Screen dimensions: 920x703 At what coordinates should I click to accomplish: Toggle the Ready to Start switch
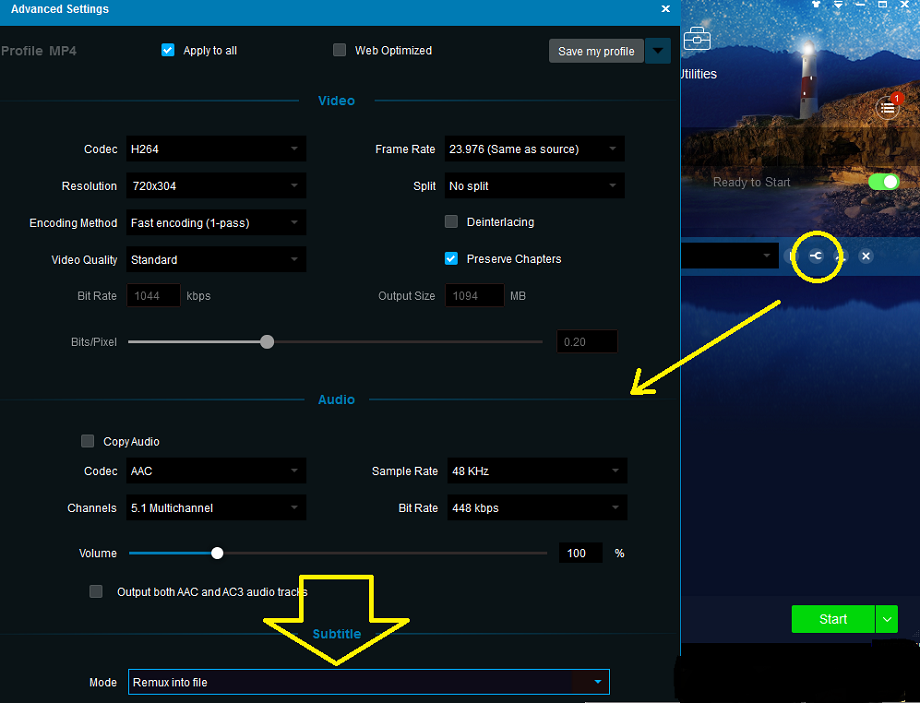(883, 182)
